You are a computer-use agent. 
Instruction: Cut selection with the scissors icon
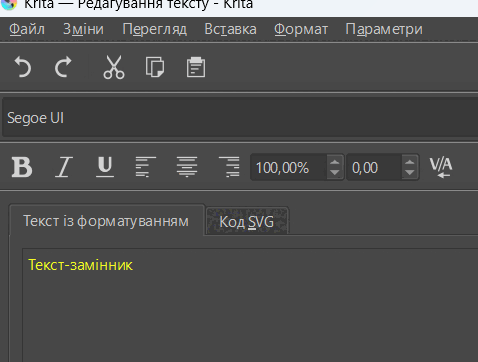click(x=114, y=67)
